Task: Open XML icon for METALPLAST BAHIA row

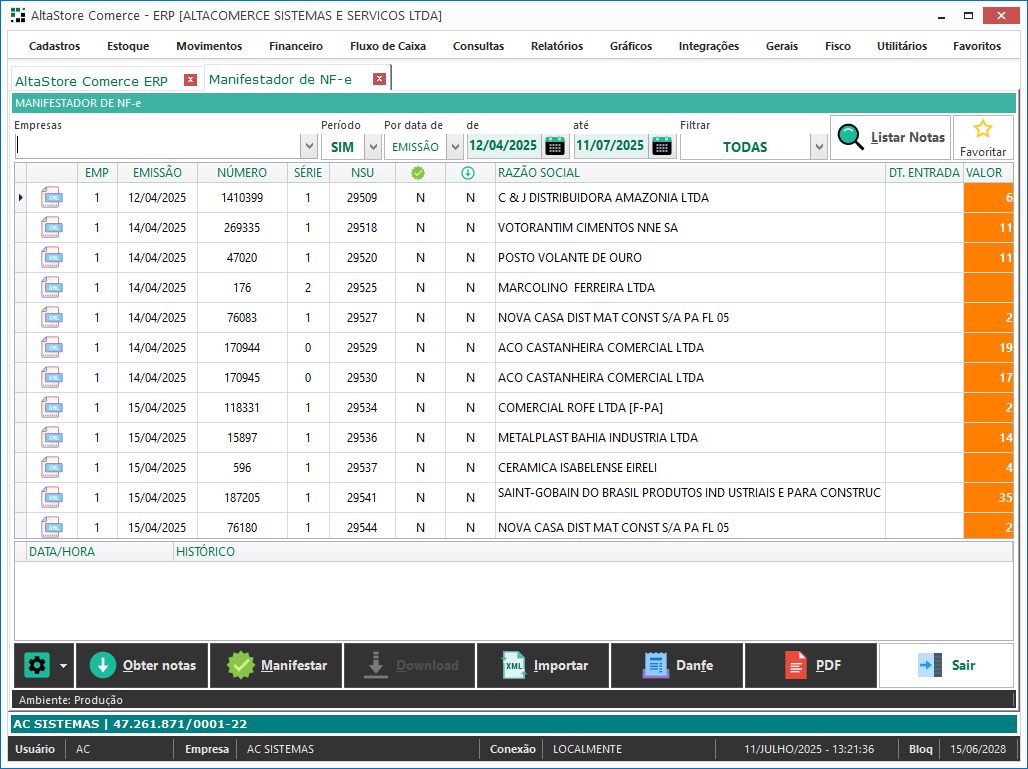Action: (51, 437)
